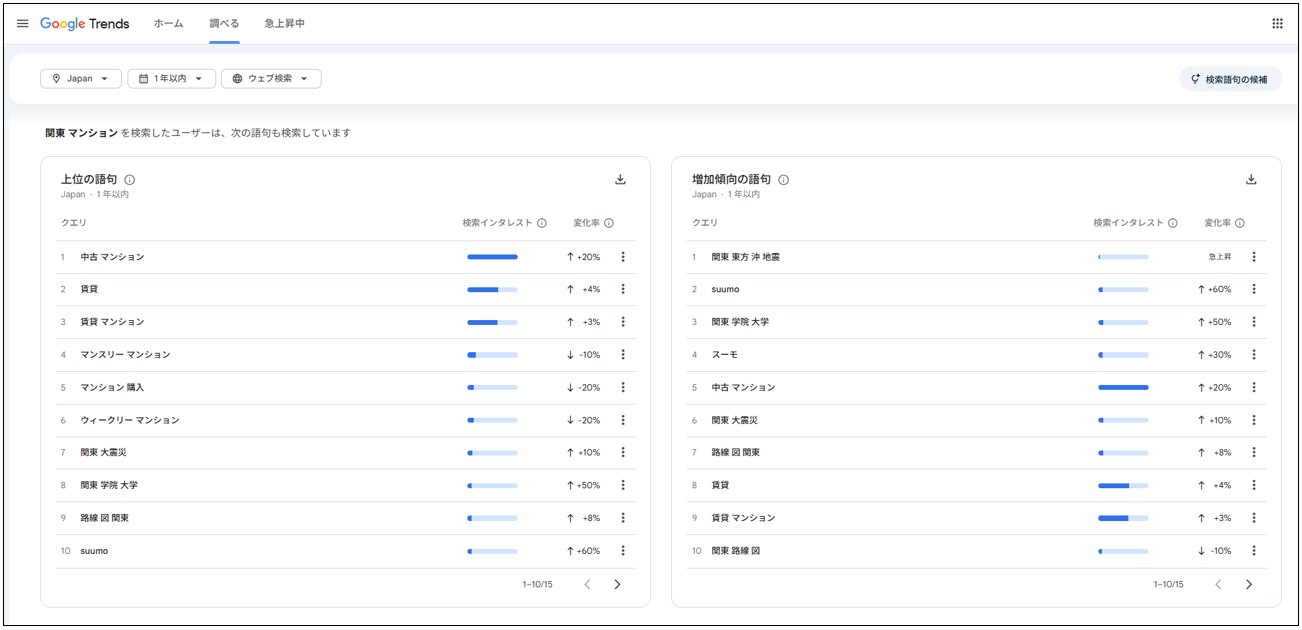
Task: Download the 上位の語句 data
Action: [x=620, y=179]
